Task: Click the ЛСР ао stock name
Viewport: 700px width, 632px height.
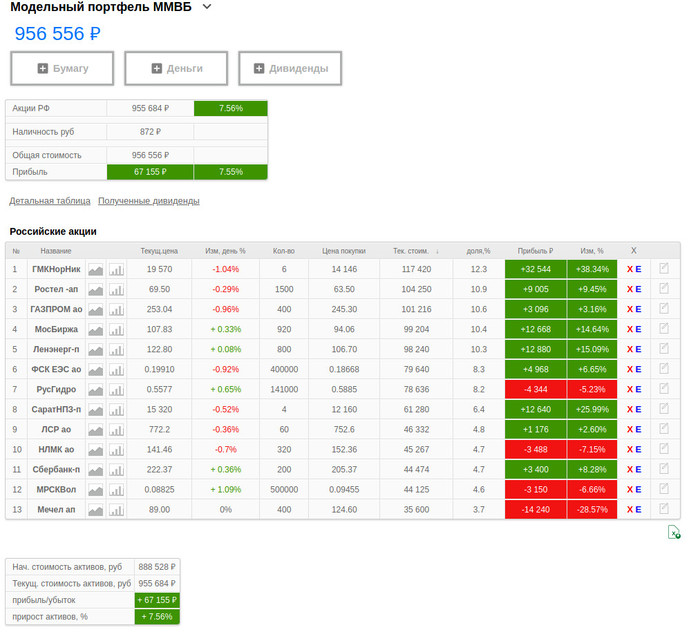Action: pyautogui.click(x=56, y=429)
